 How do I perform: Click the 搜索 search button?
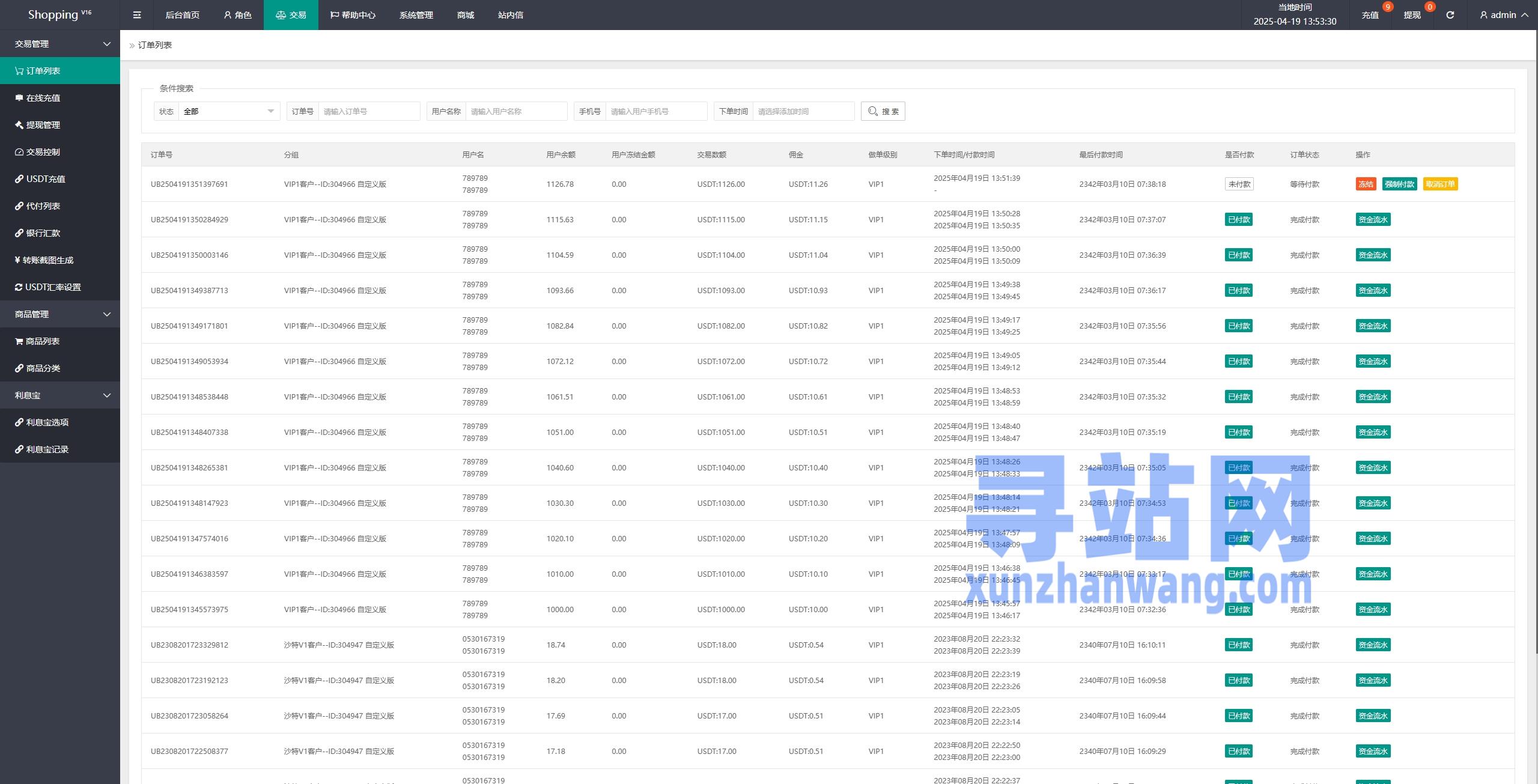[883, 111]
